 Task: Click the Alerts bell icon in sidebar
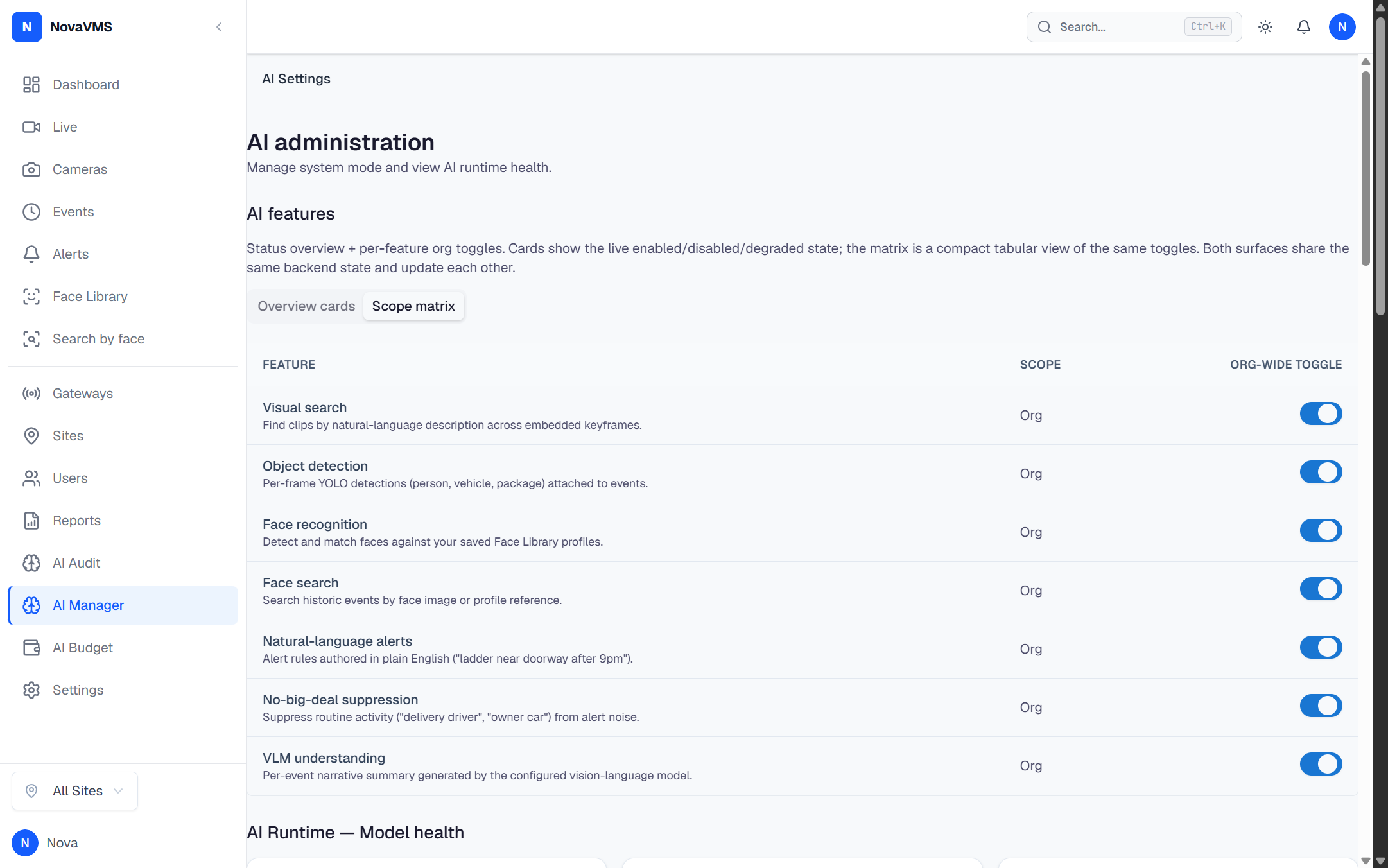31,254
